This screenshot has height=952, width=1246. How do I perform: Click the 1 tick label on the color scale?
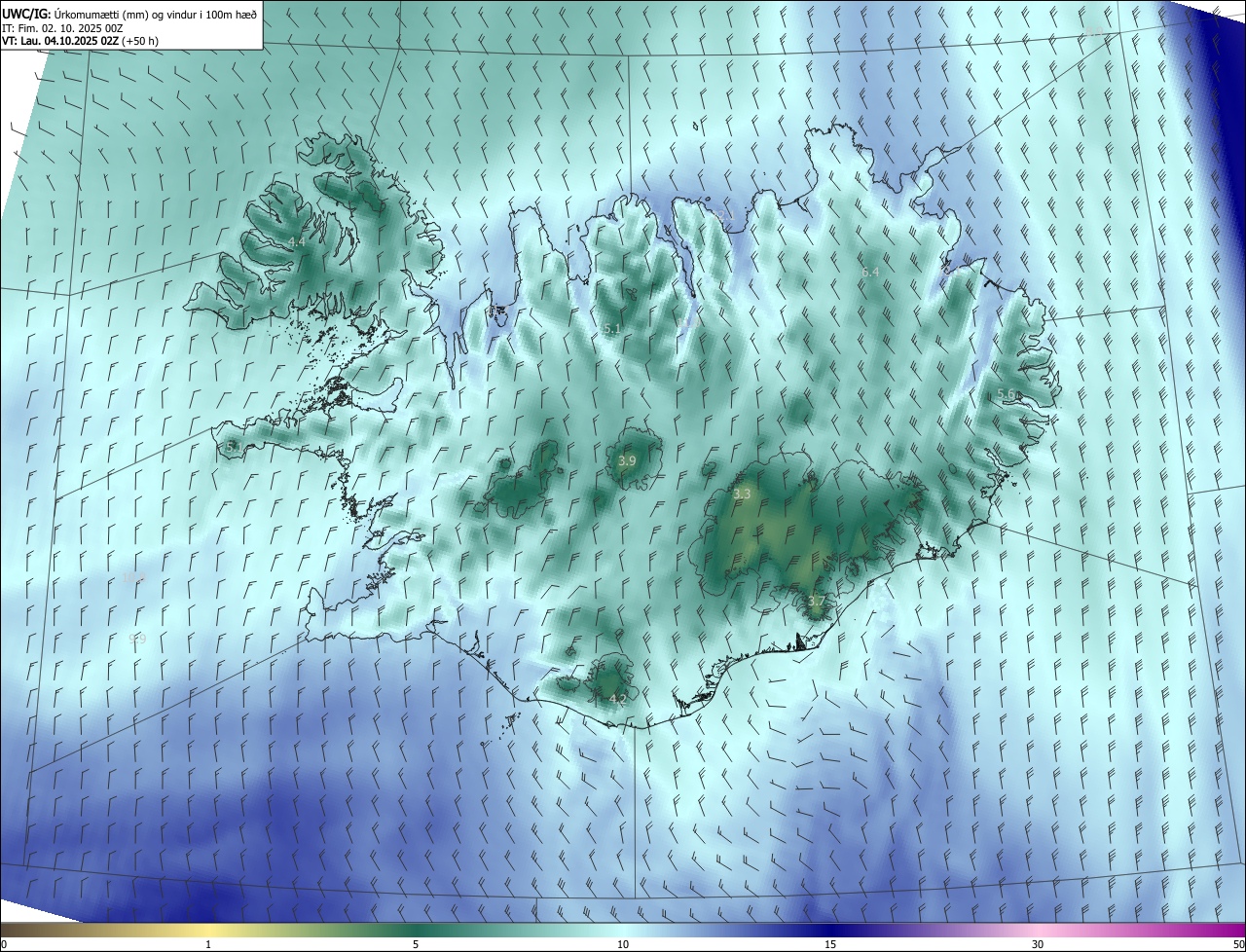point(208,944)
